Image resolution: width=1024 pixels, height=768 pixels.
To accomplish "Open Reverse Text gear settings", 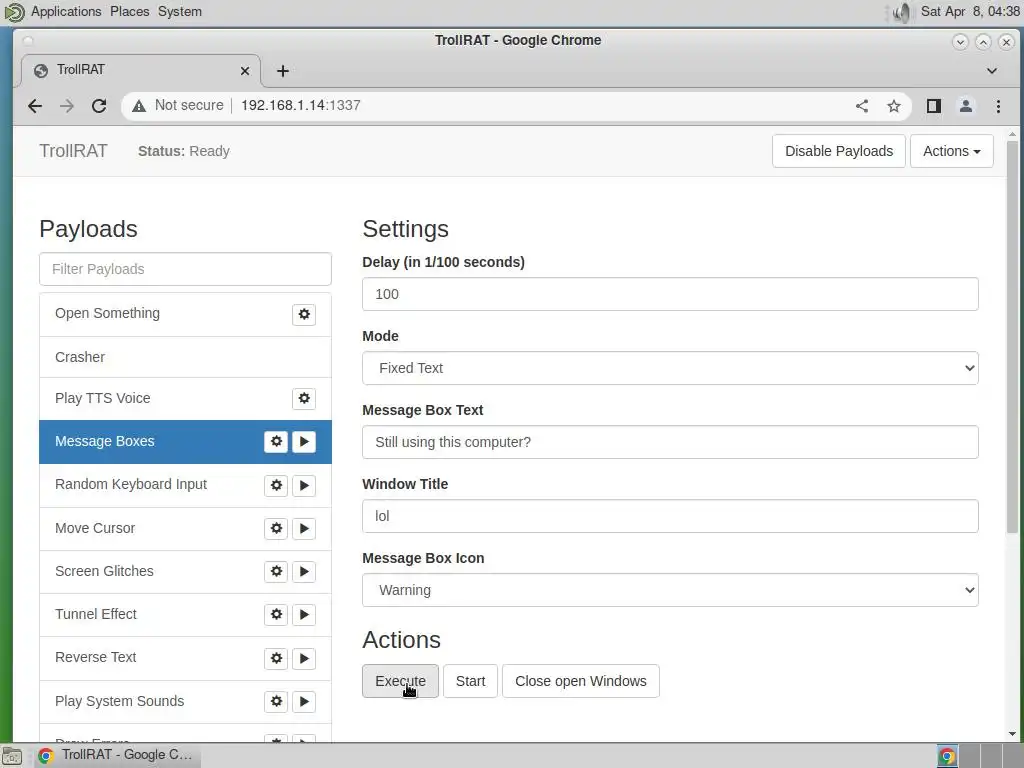I will point(276,658).
